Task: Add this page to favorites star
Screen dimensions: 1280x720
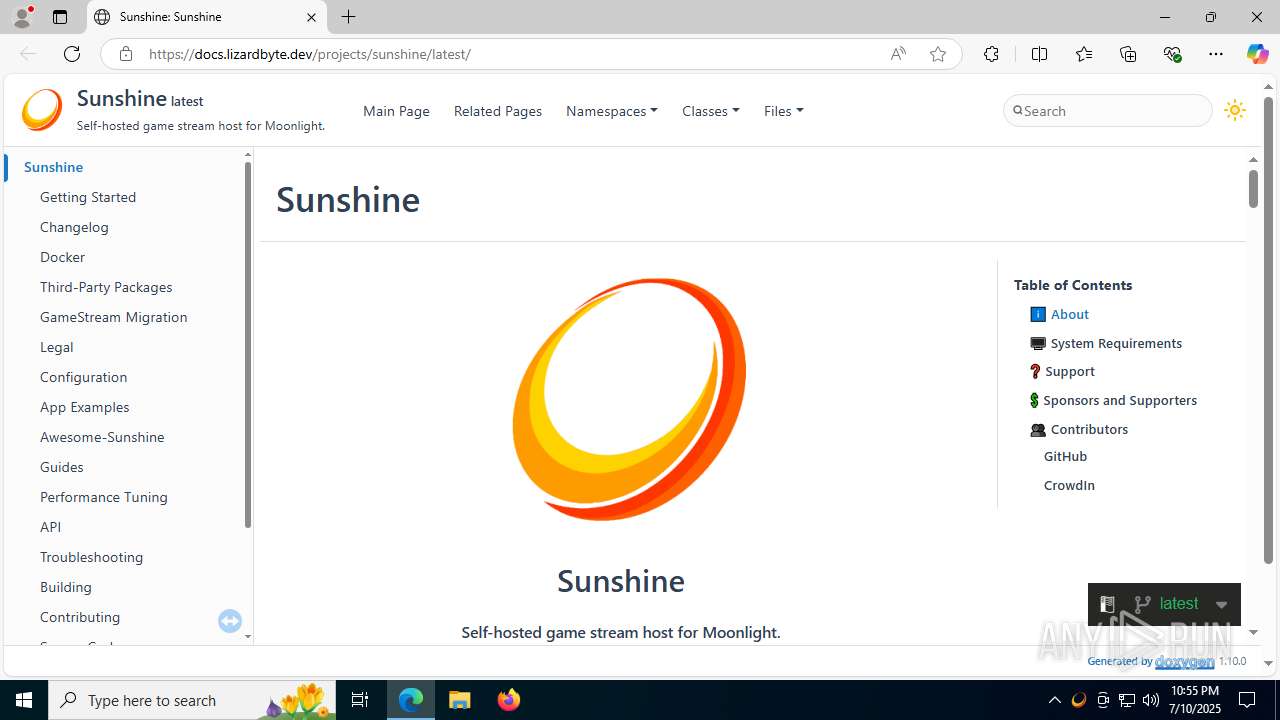Action: [938, 54]
